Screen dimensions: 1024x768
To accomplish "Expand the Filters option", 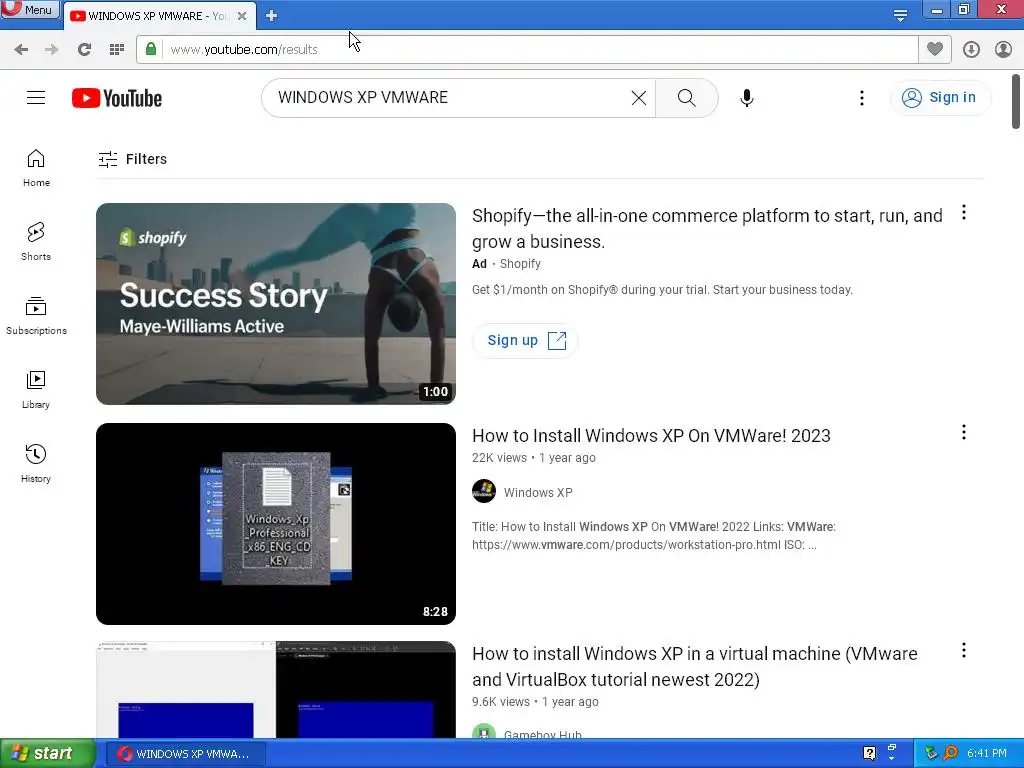I will pyautogui.click(x=133, y=159).
